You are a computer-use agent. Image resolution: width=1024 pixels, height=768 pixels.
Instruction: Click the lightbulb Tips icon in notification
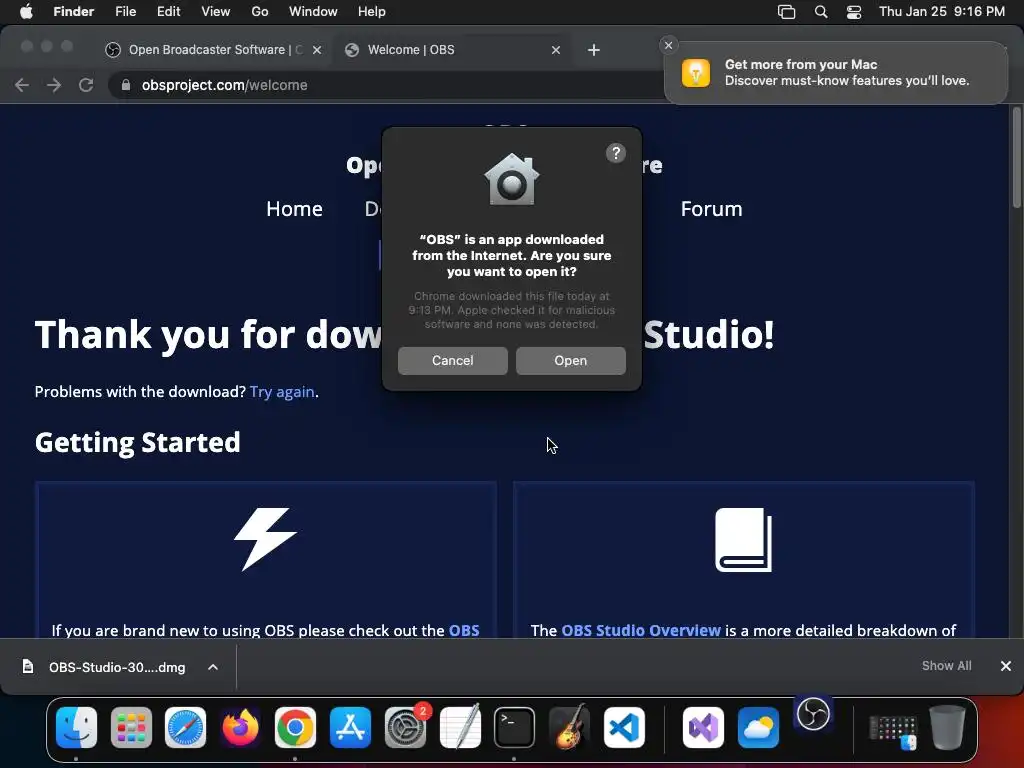(x=696, y=72)
